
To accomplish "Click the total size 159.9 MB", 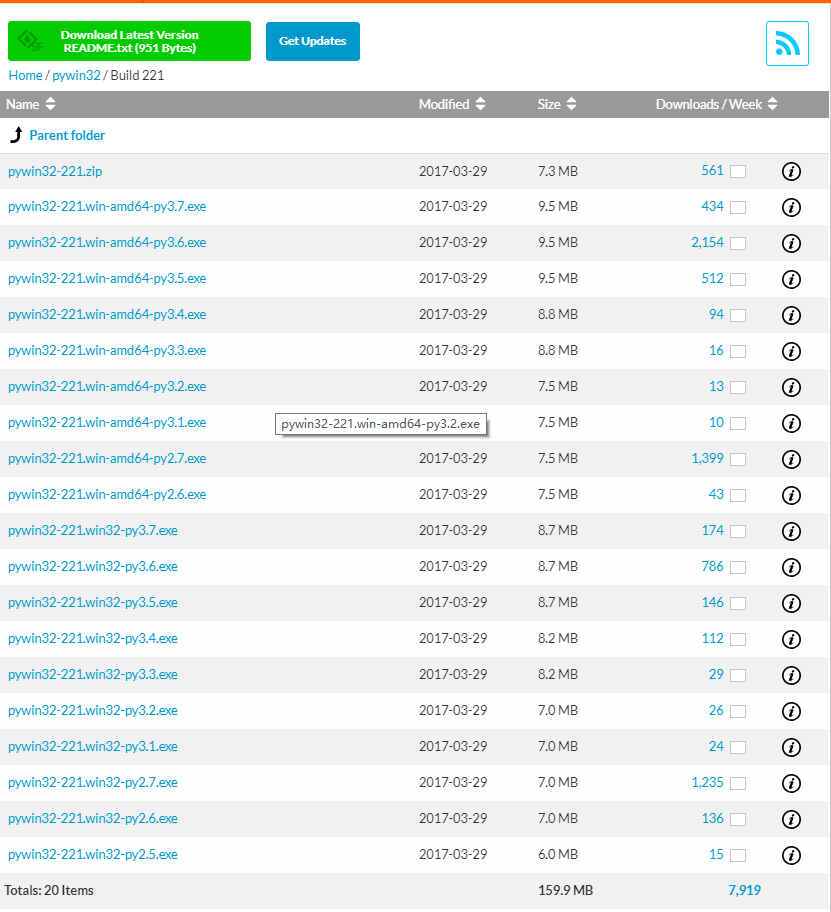I will pos(565,890).
